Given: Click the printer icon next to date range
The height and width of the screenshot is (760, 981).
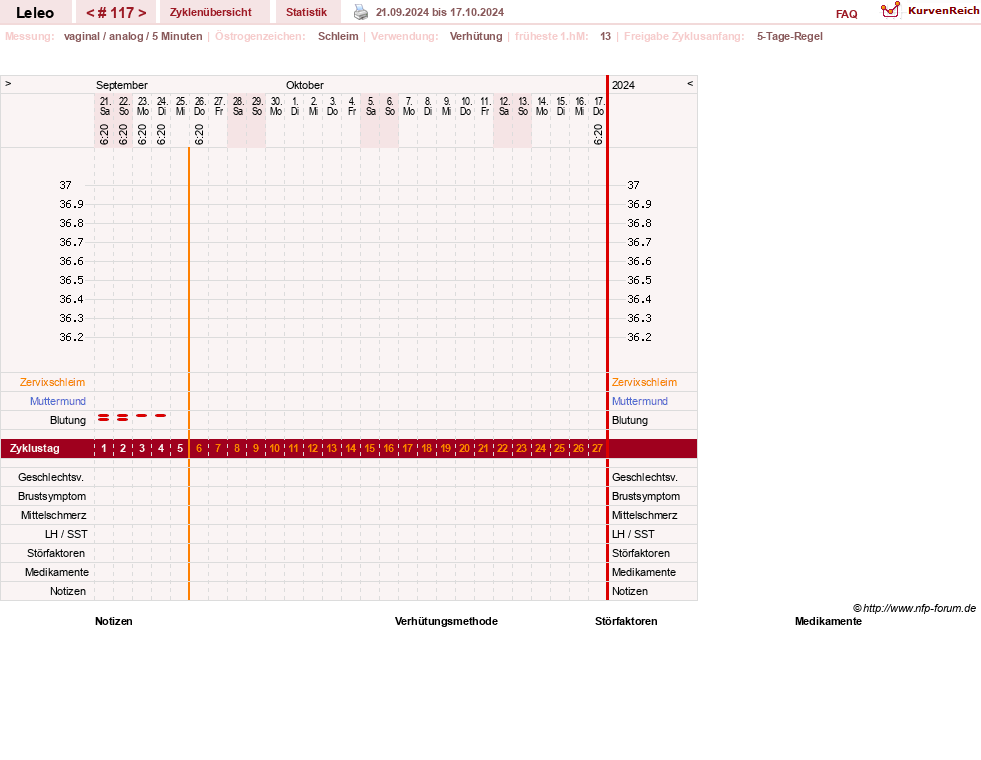Looking at the screenshot, I should (x=361, y=12).
